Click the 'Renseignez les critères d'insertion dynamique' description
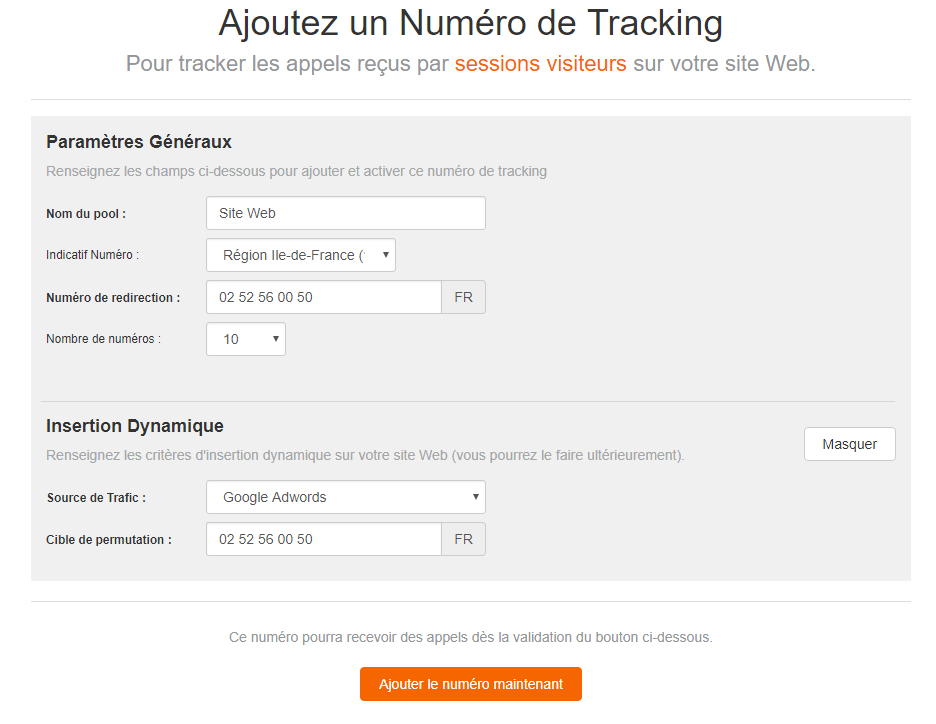The width and height of the screenshot is (936, 724). (365, 455)
